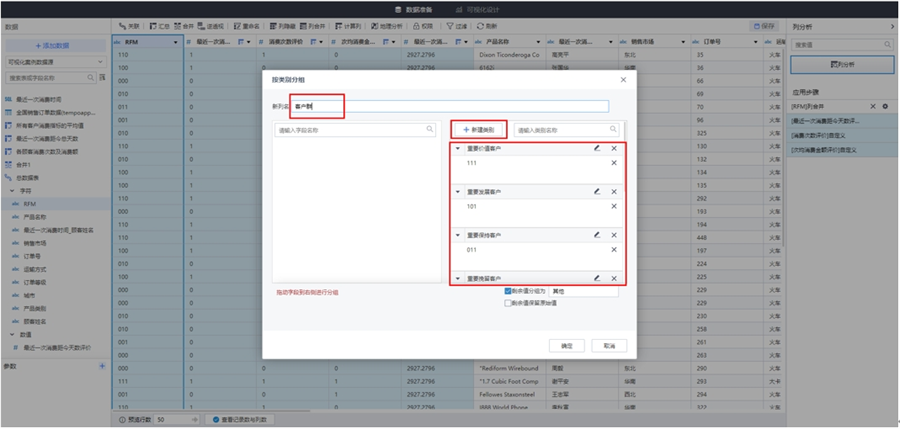The height and width of the screenshot is (429, 900).
Task: Enable the 剩余值分组为 checkbox
Action: (x=508, y=291)
